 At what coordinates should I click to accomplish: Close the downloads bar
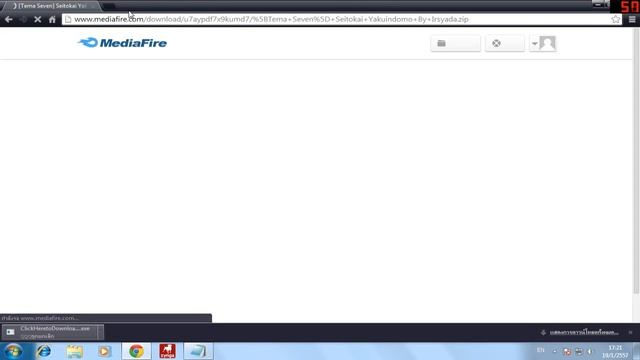631,332
